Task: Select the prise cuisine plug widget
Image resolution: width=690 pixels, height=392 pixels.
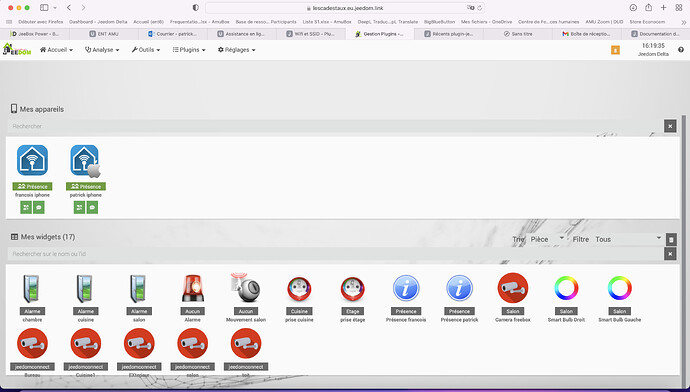Action: click(299, 289)
